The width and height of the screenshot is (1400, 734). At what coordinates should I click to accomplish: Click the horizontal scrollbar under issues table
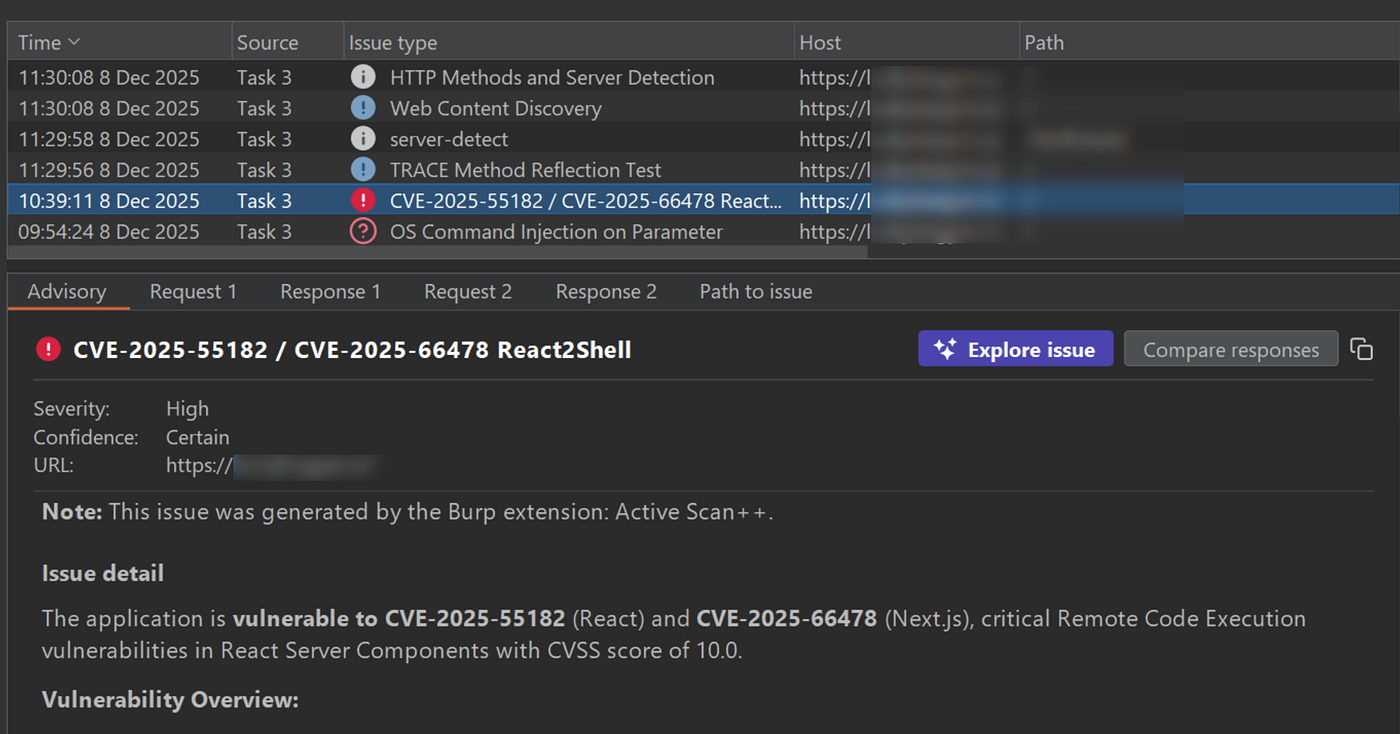(x=438, y=252)
